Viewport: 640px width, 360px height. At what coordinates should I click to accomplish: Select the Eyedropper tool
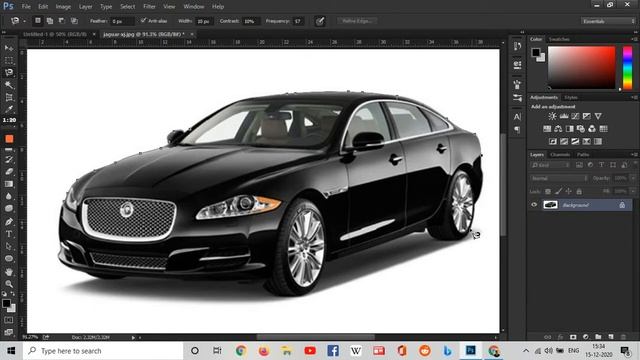[9, 109]
